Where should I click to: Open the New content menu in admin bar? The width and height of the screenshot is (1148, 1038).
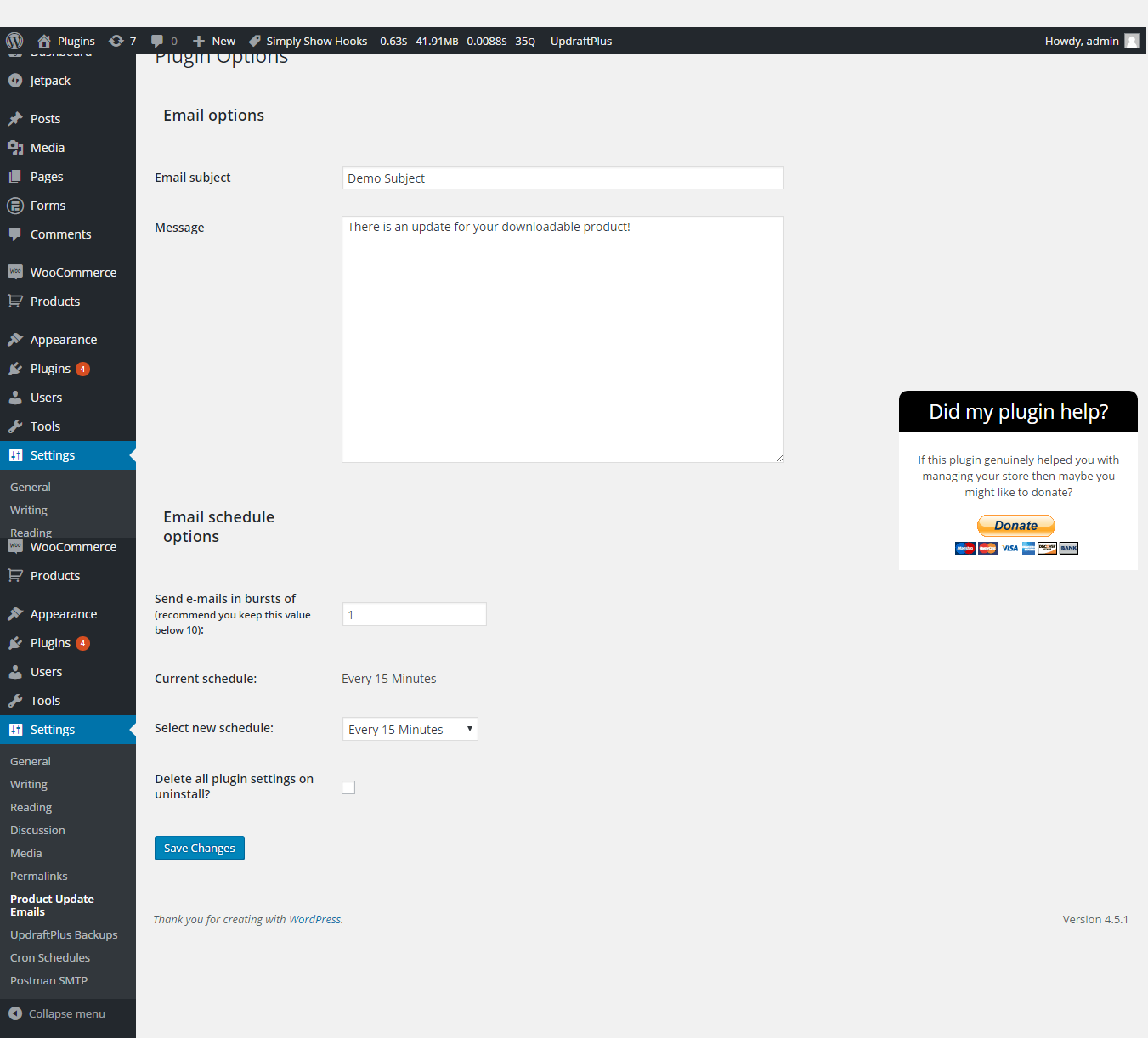[214, 41]
